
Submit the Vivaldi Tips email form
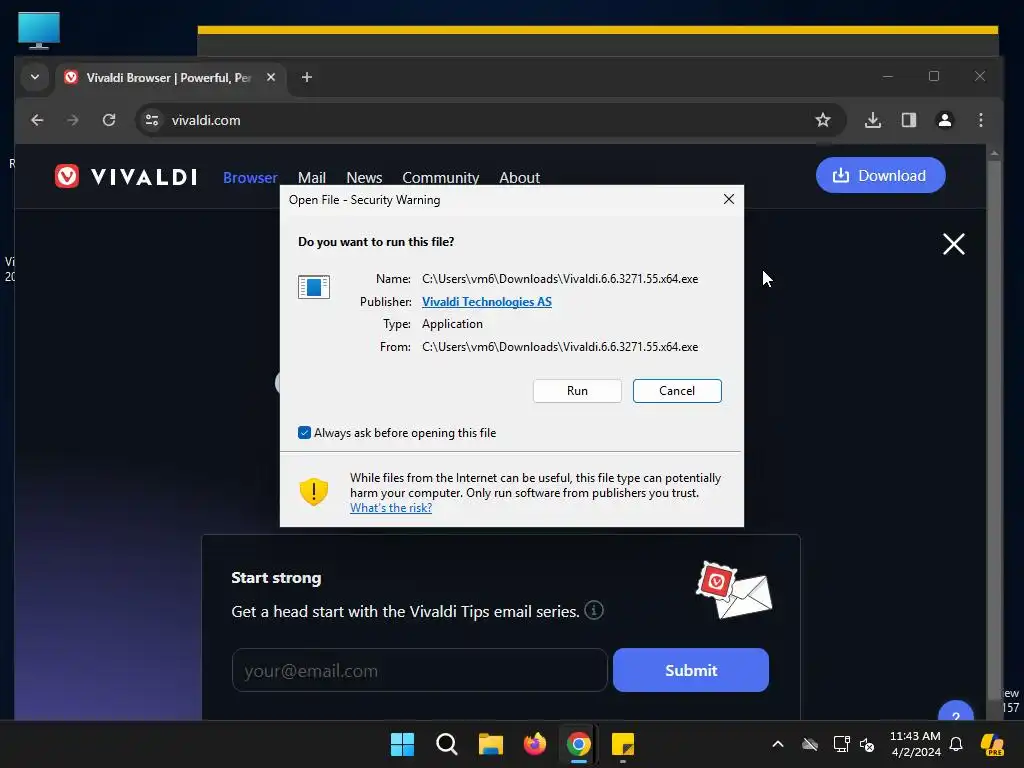pyautogui.click(x=690, y=670)
